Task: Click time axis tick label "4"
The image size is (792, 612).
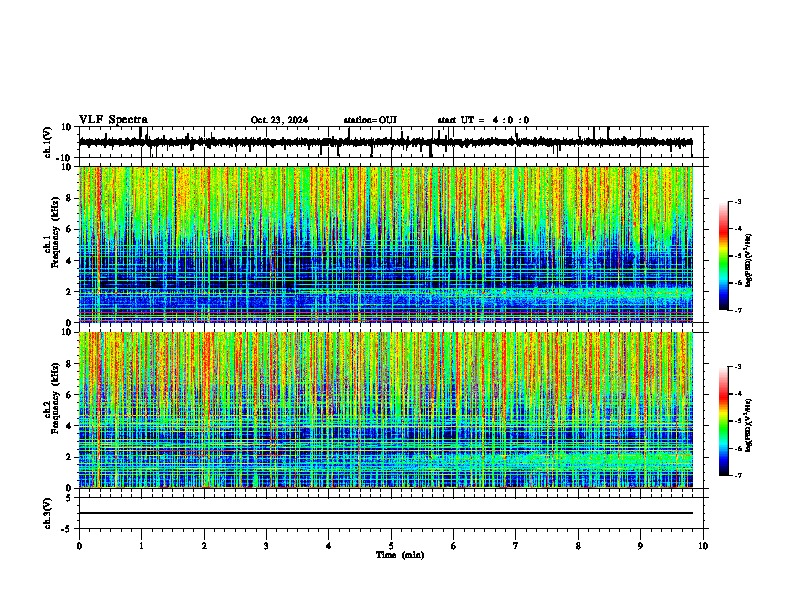Action: coord(329,546)
